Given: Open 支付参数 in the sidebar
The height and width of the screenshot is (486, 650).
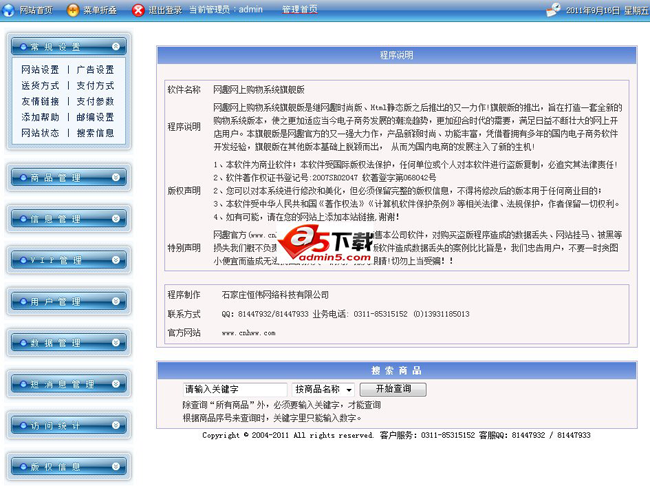Looking at the screenshot, I should point(95,101).
